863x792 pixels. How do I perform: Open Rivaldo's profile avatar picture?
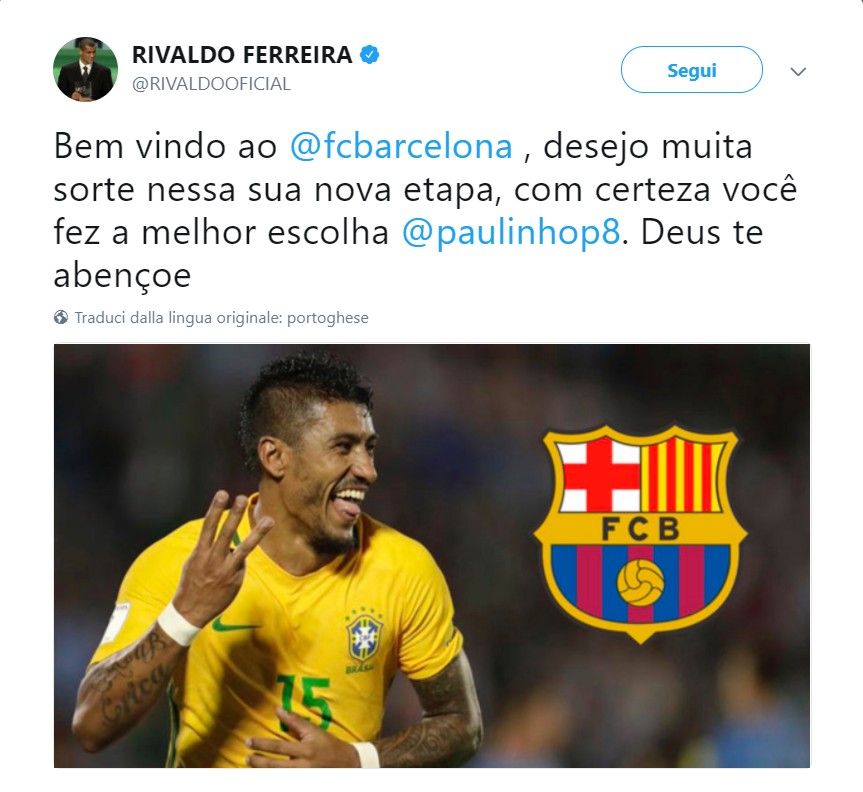85,69
